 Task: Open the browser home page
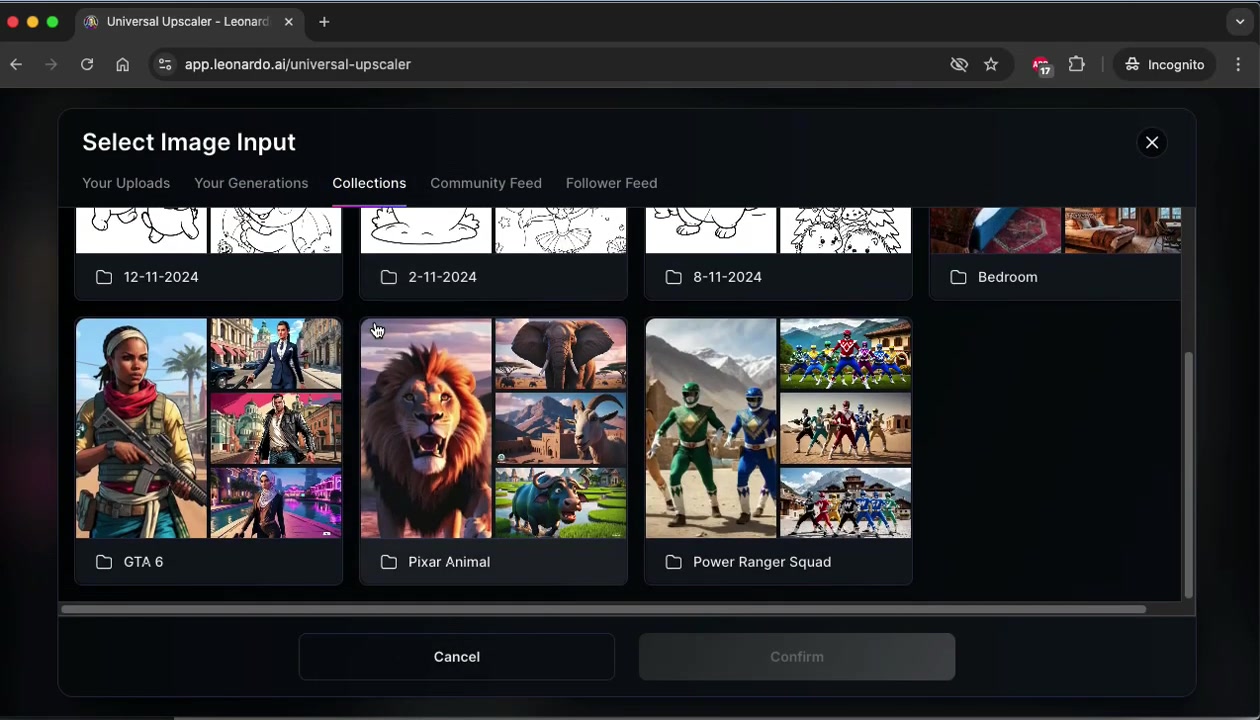coord(122,64)
